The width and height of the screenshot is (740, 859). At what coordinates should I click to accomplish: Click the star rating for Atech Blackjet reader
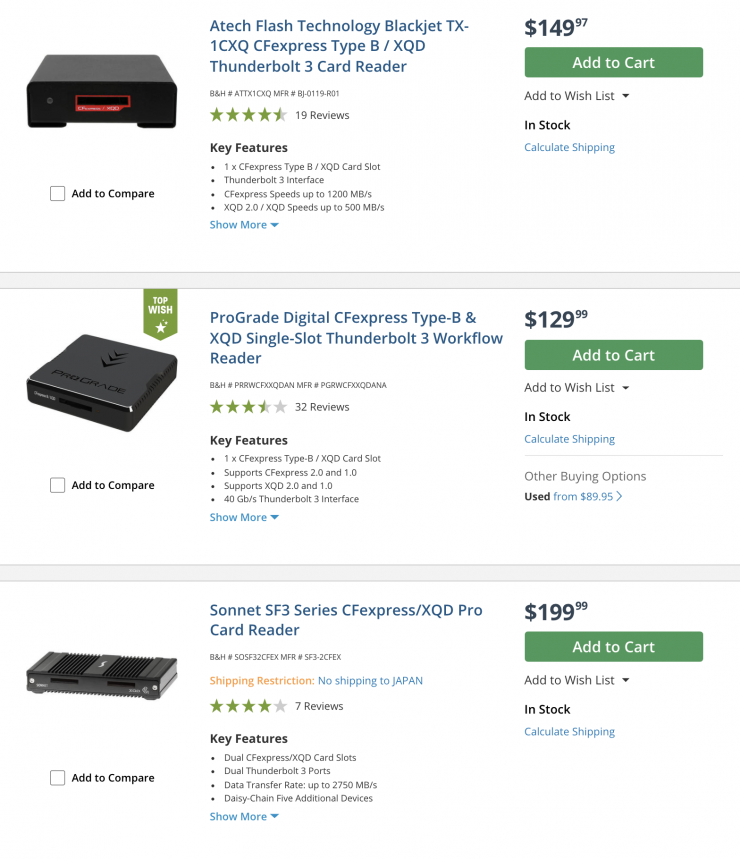[248, 115]
